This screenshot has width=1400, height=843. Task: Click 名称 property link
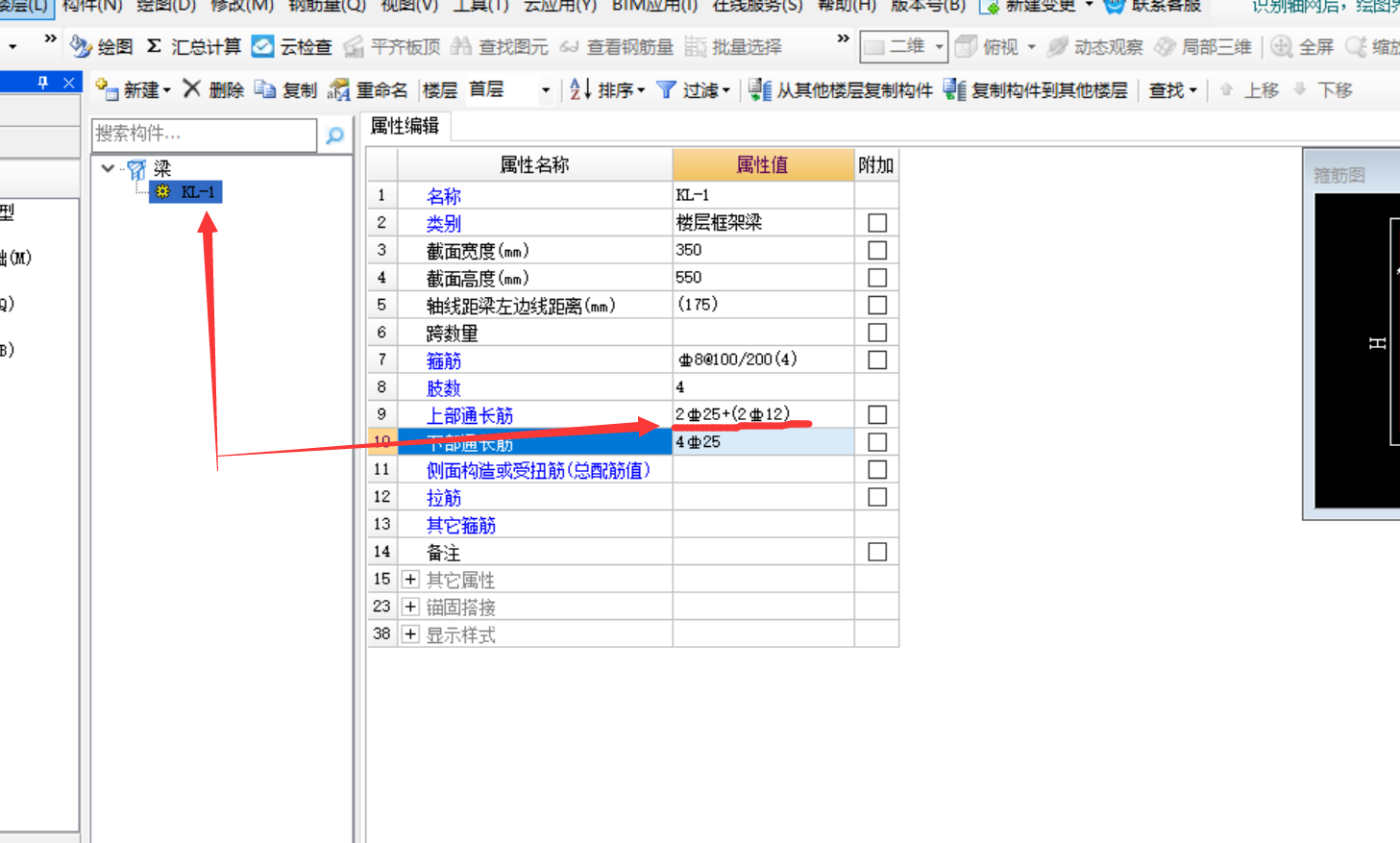point(444,196)
